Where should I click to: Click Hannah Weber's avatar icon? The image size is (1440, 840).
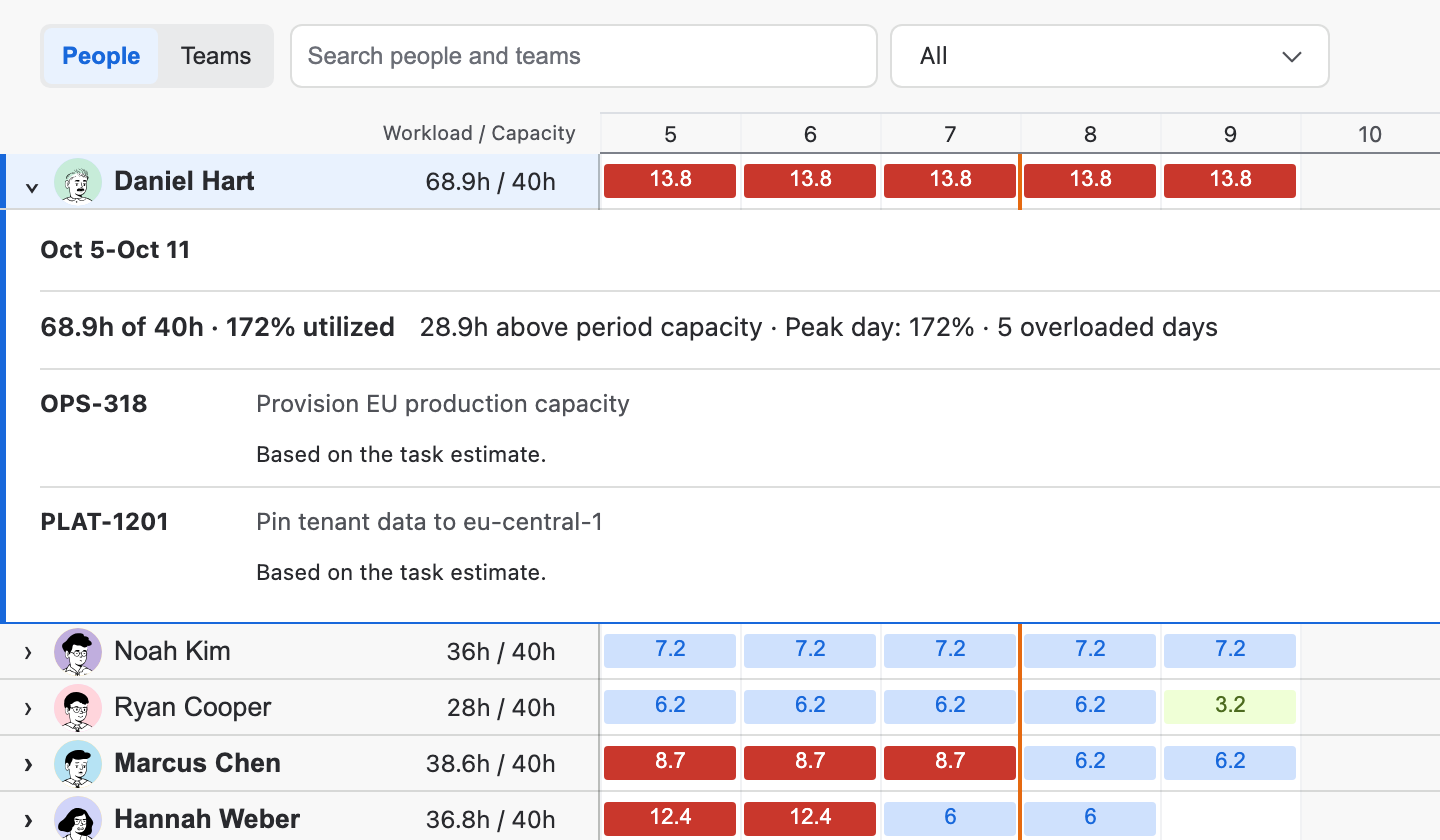tap(78, 819)
